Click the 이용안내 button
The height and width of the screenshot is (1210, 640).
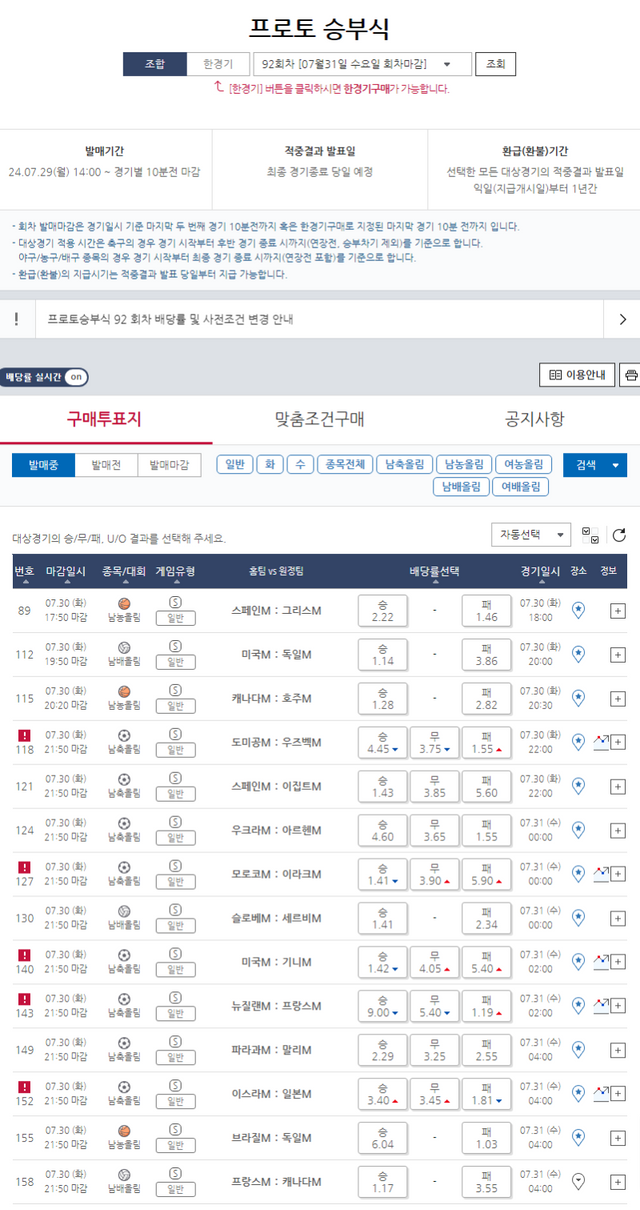click(x=578, y=376)
